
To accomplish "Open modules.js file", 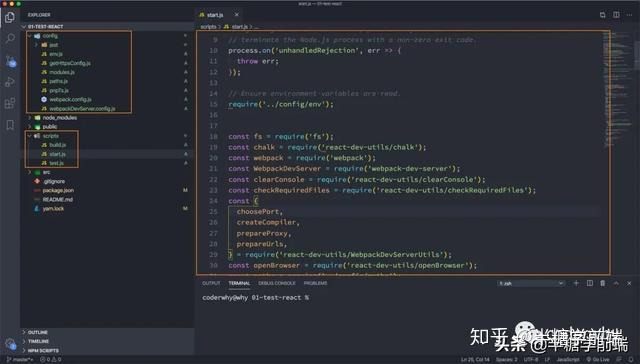I will (62, 72).
